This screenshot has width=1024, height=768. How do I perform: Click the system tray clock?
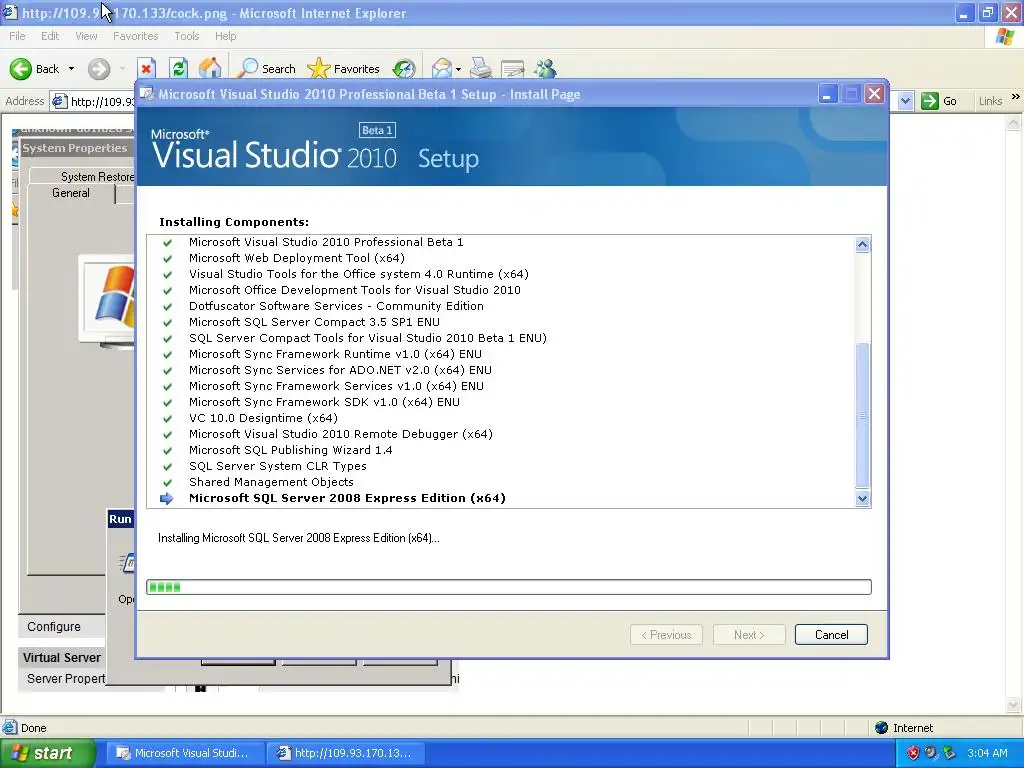(987, 754)
